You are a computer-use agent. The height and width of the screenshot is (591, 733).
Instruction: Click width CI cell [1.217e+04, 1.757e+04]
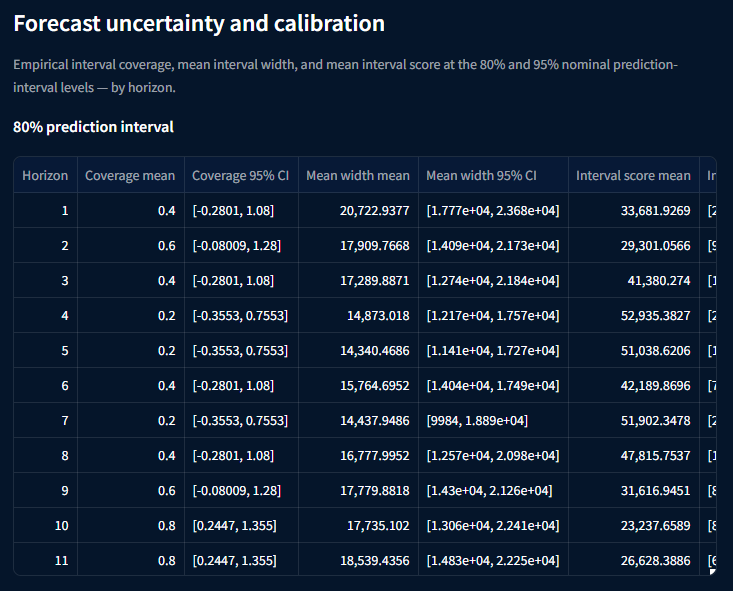point(493,316)
